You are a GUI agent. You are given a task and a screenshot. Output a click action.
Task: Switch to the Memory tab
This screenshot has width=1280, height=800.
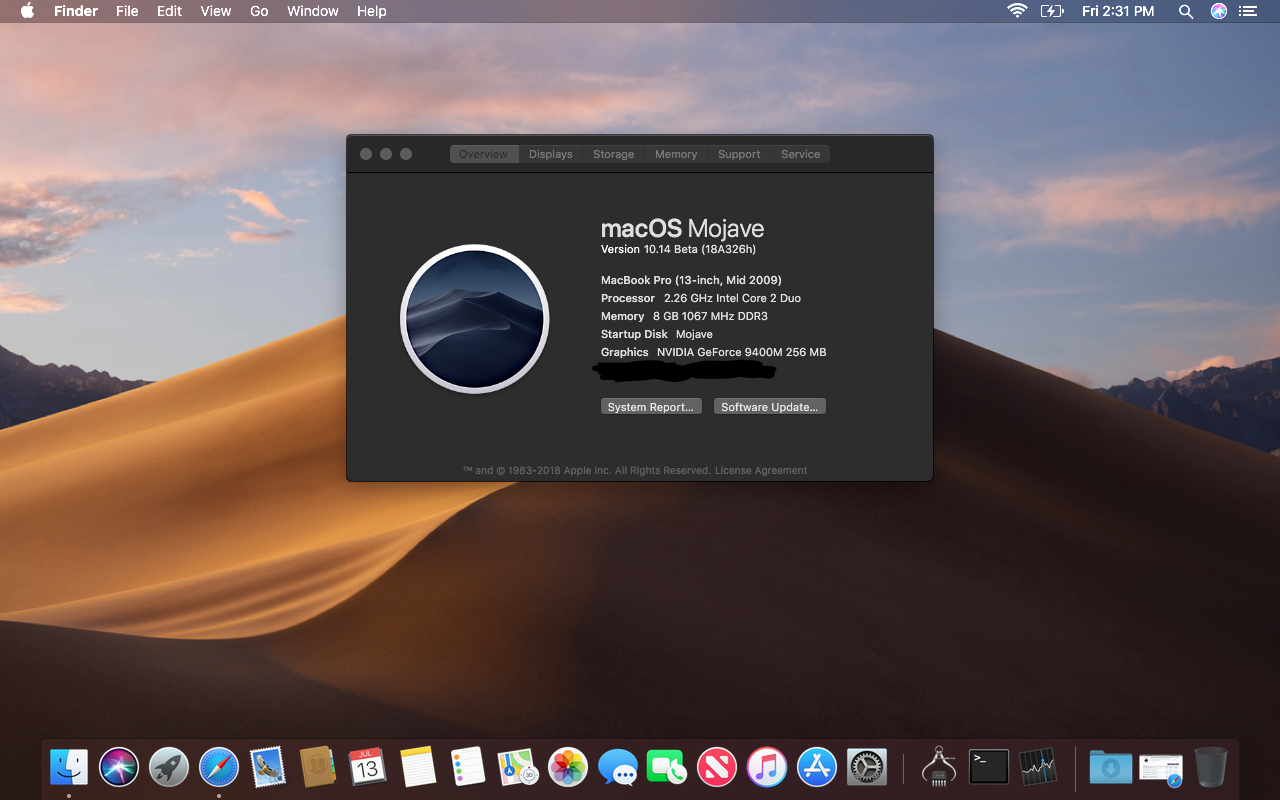pos(676,154)
